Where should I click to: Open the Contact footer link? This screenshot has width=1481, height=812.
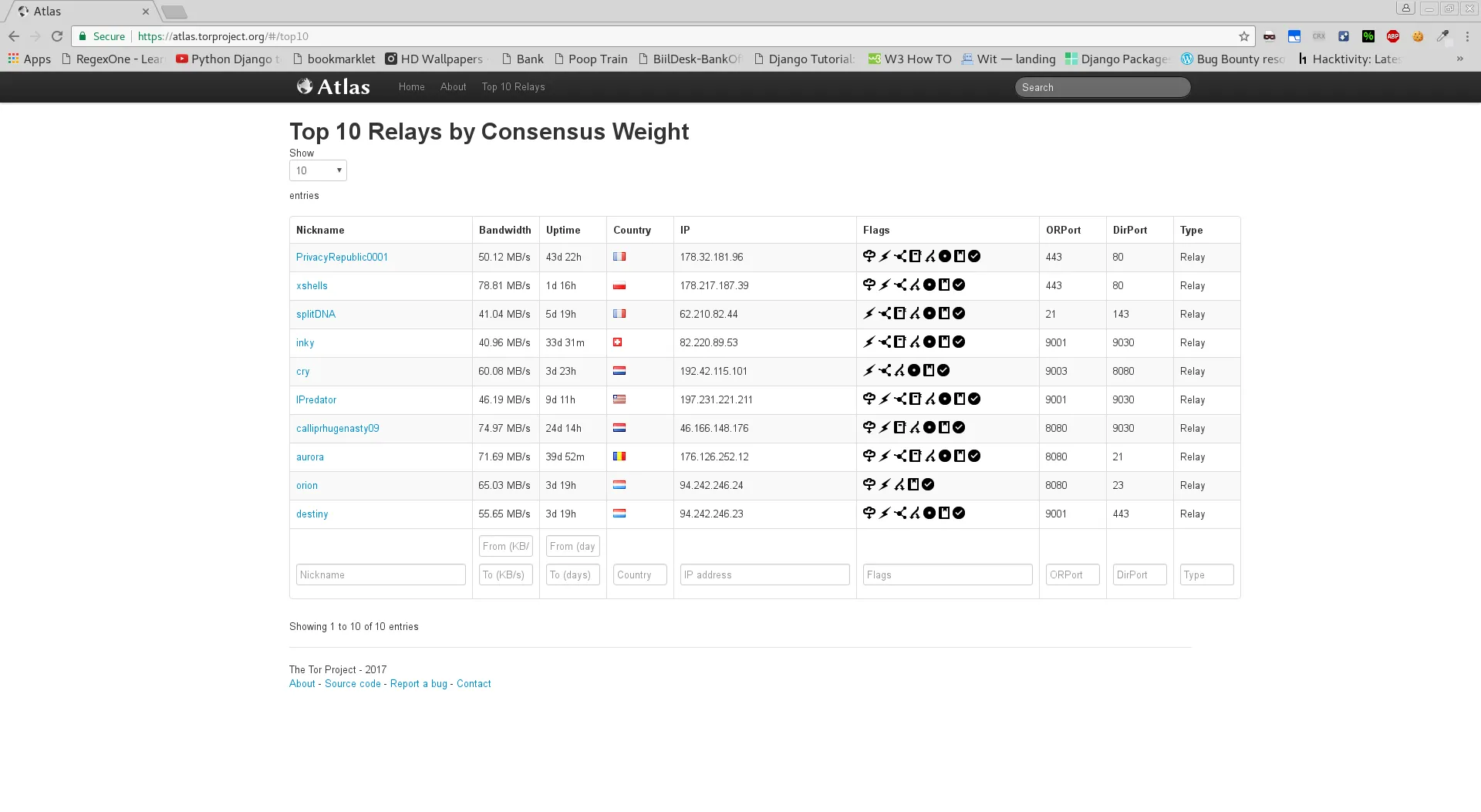point(474,683)
